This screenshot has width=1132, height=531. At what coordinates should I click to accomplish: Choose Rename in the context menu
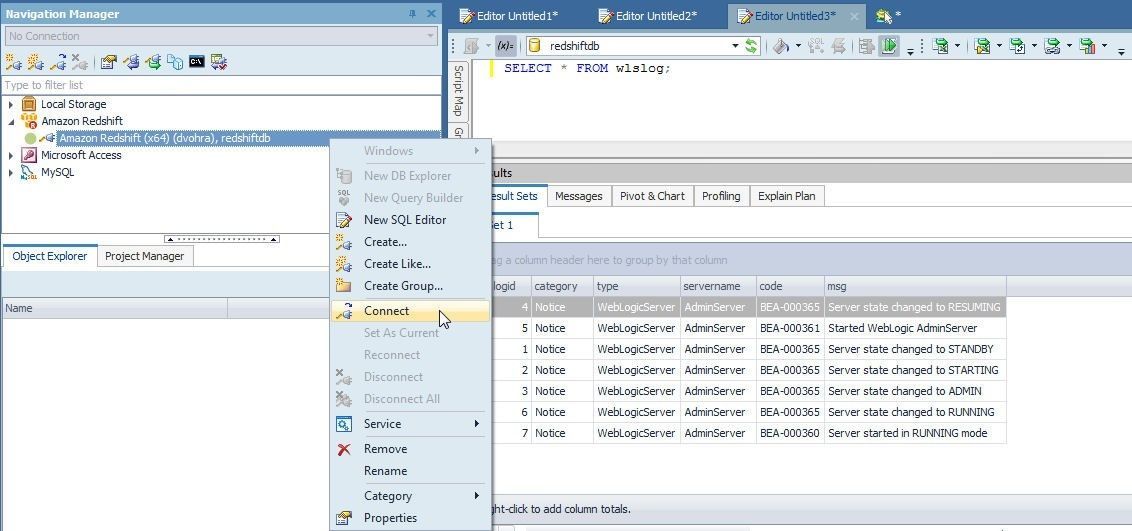pos(410,470)
